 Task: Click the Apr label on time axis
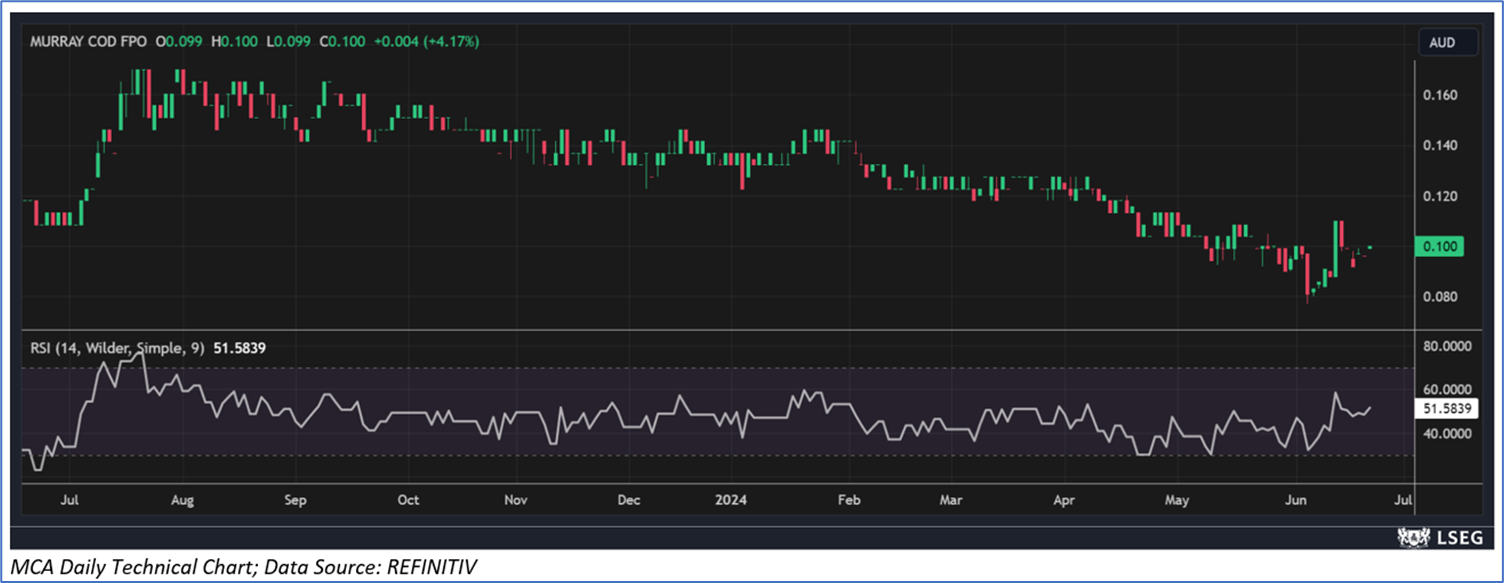(x=1066, y=499)
